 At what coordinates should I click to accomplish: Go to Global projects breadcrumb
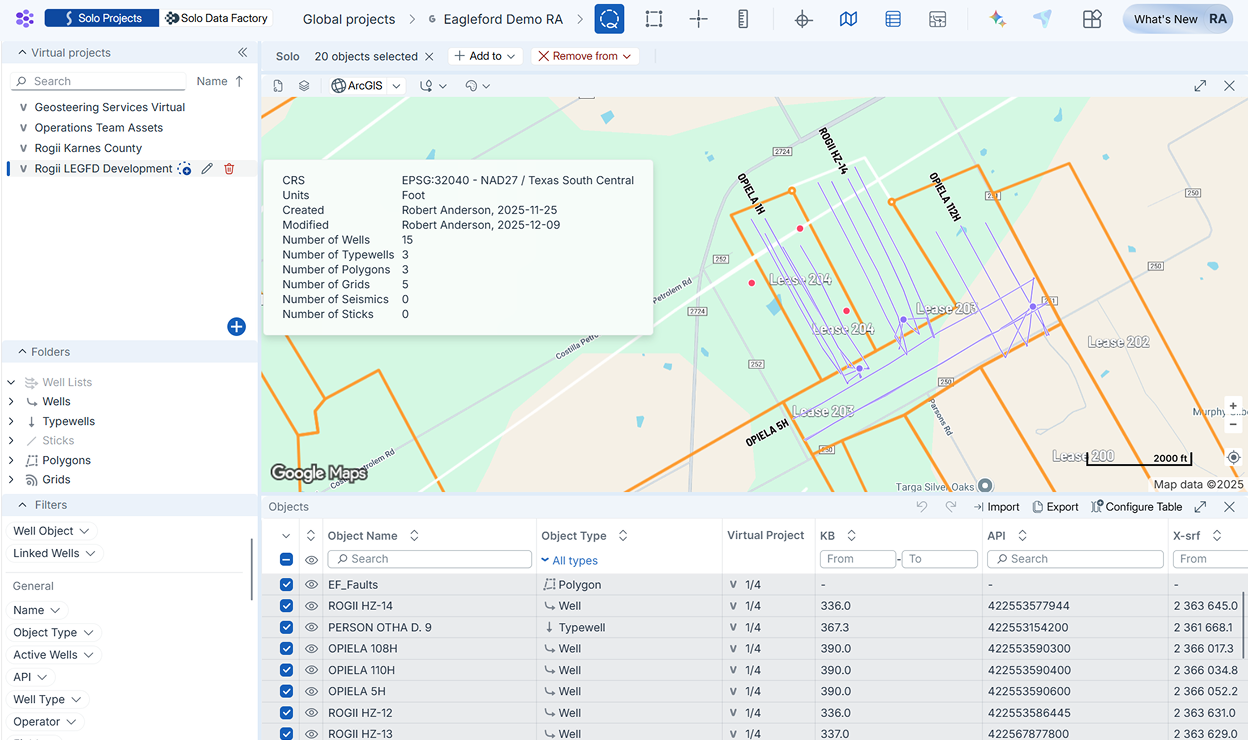tap(348, 19)
